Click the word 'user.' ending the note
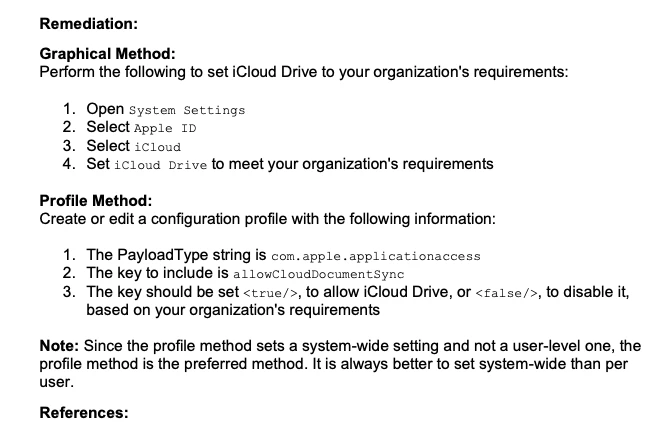670x422 pixels. pyautogui.click(x=56, y=382)
